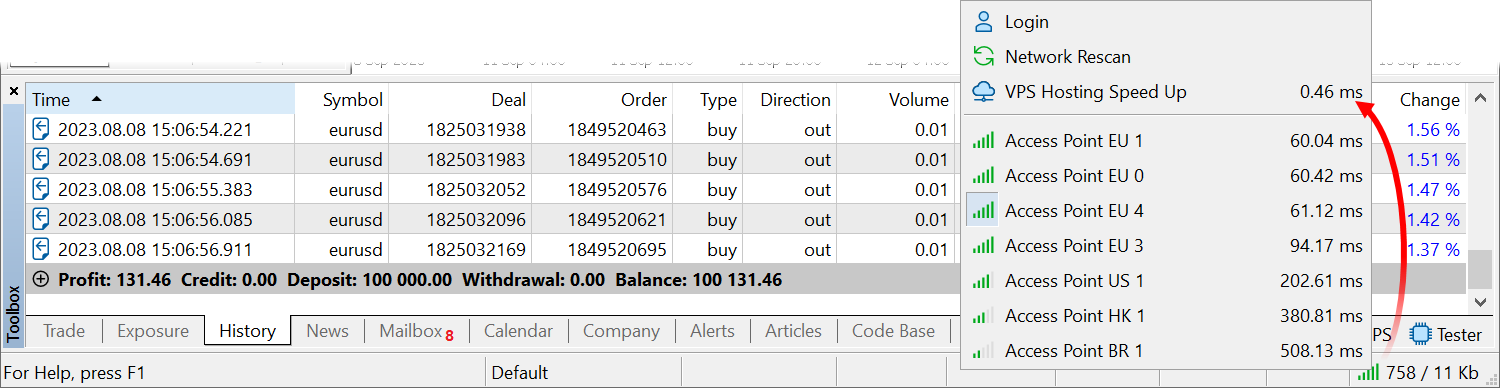Expand the Profit summary row plus icon
This screenshot has height=388, width=1500.
pyautogui.click(x=41, y=280)
